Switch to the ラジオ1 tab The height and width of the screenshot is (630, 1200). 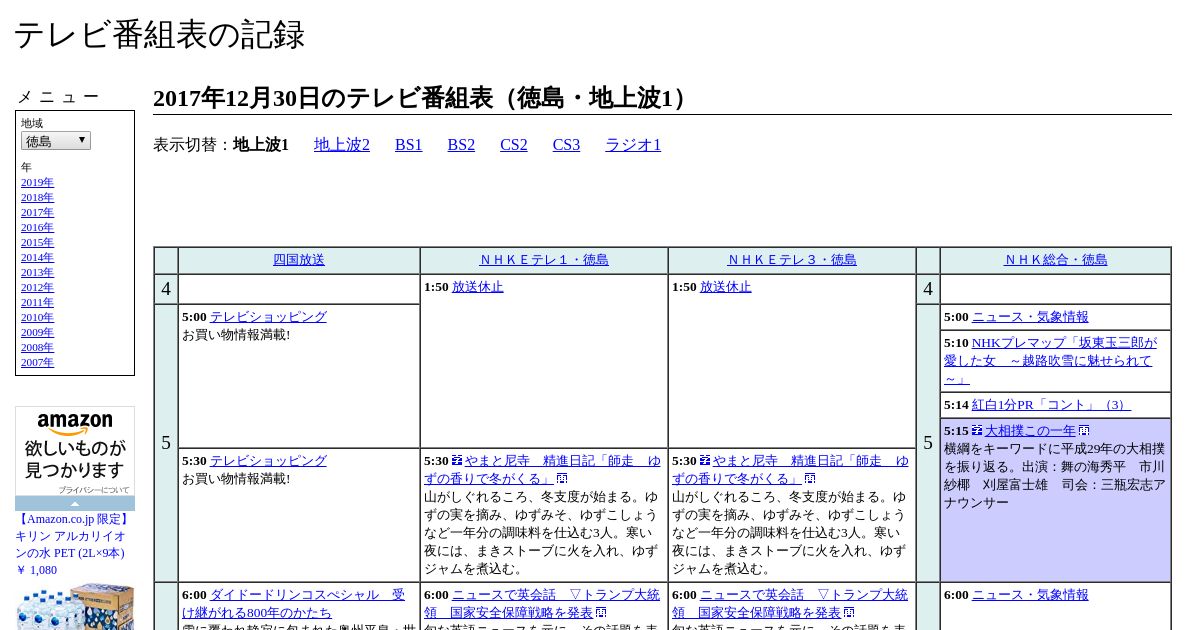click(633, 145)
